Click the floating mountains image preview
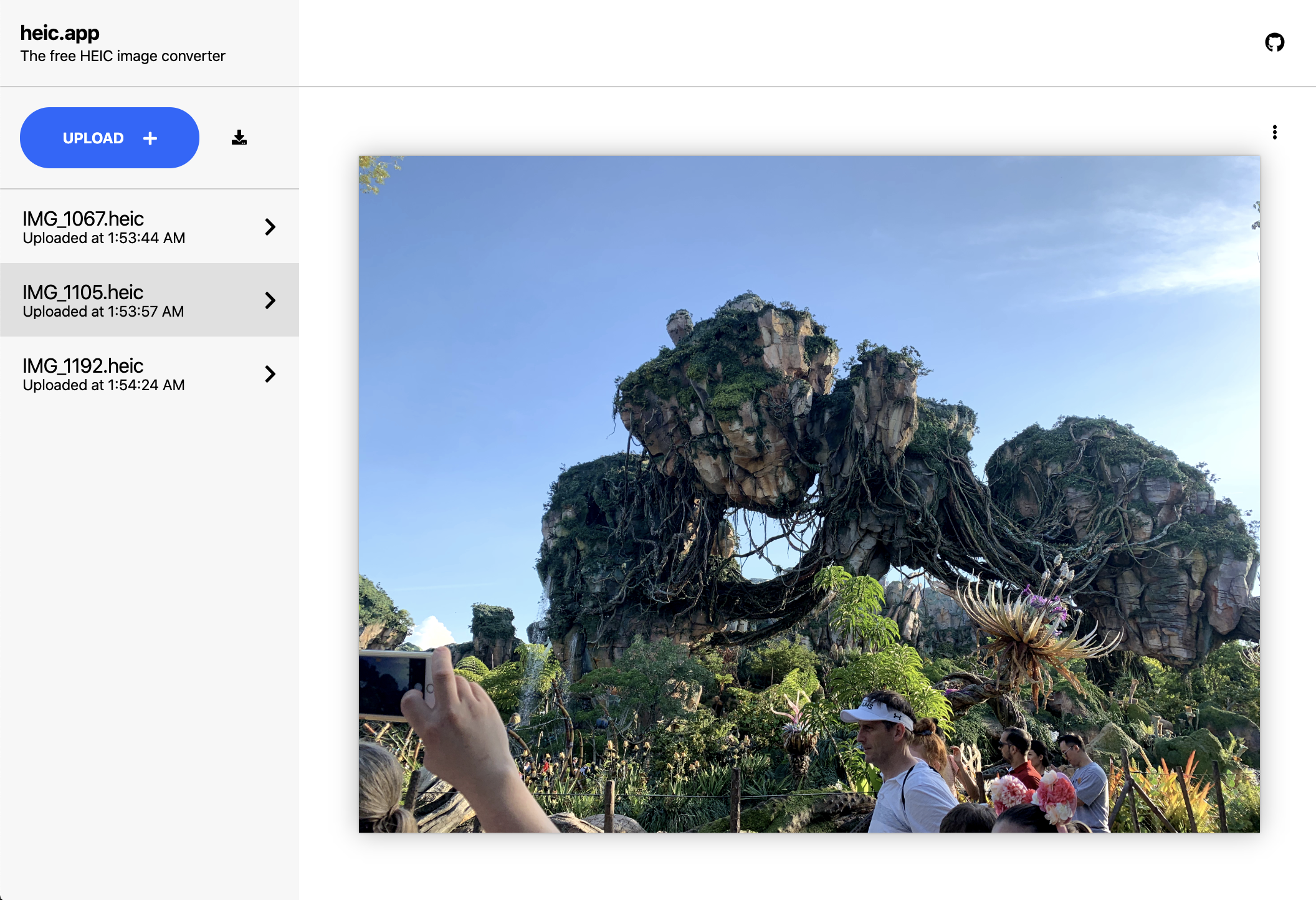1316x900 pixels. tap(809, 494)
